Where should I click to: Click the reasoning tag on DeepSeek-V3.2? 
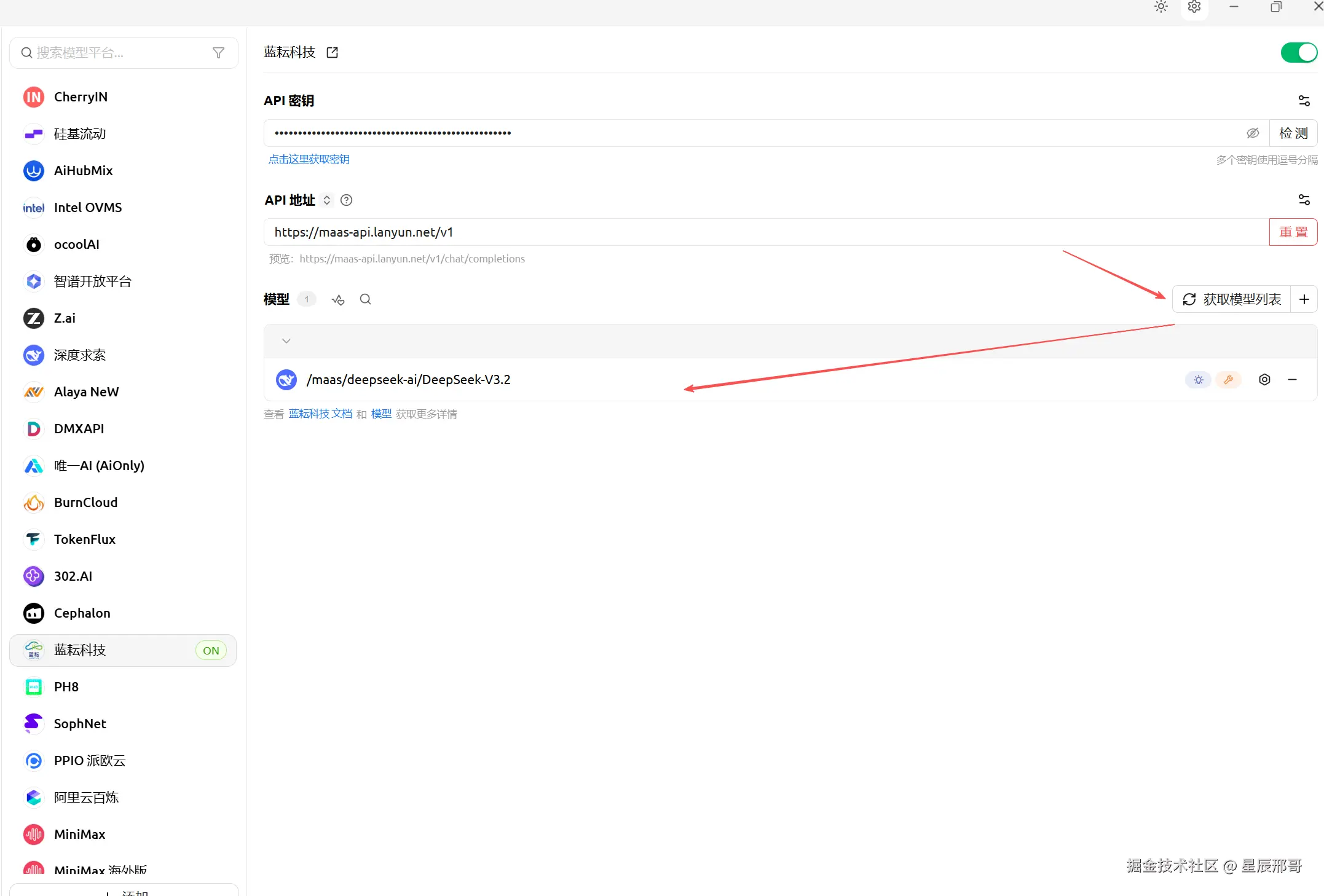click(1198, 380)
